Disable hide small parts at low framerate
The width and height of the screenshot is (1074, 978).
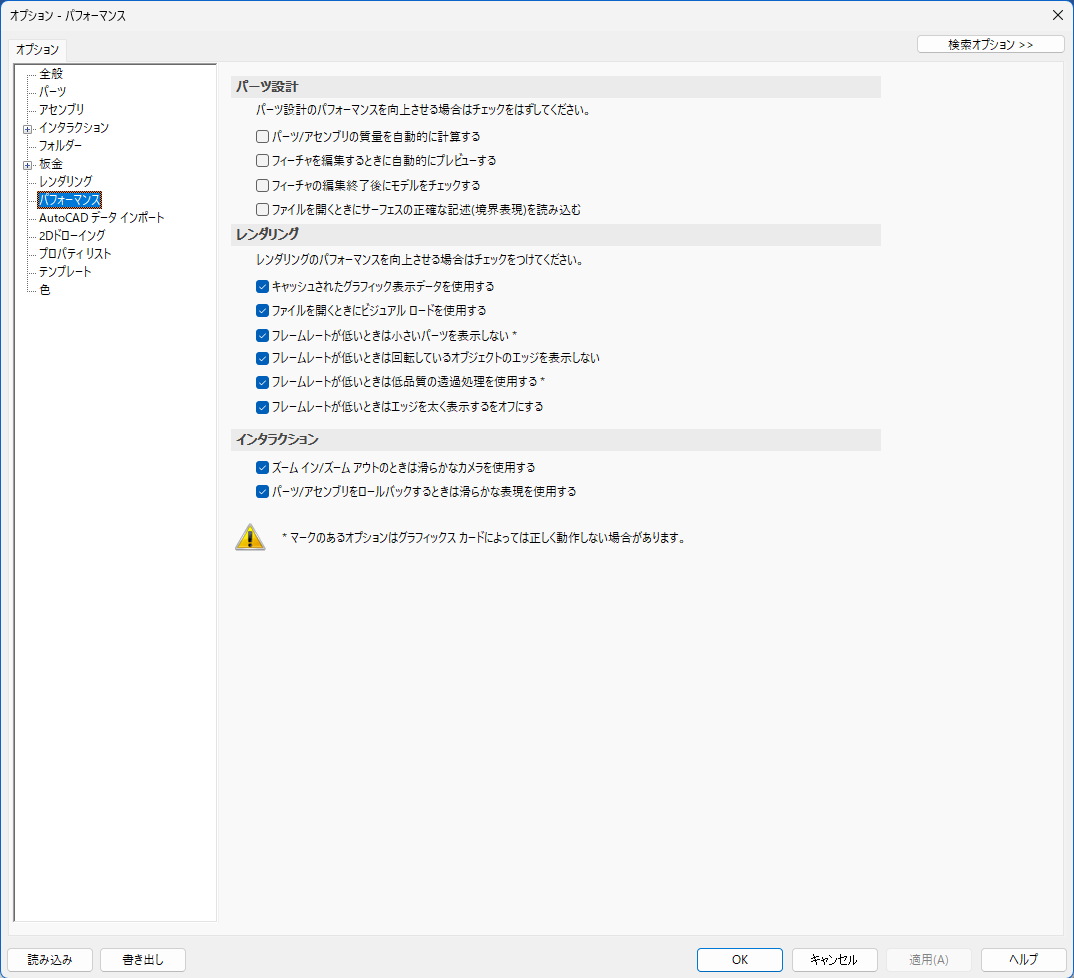pyautogui.click(x=262, y=335)
